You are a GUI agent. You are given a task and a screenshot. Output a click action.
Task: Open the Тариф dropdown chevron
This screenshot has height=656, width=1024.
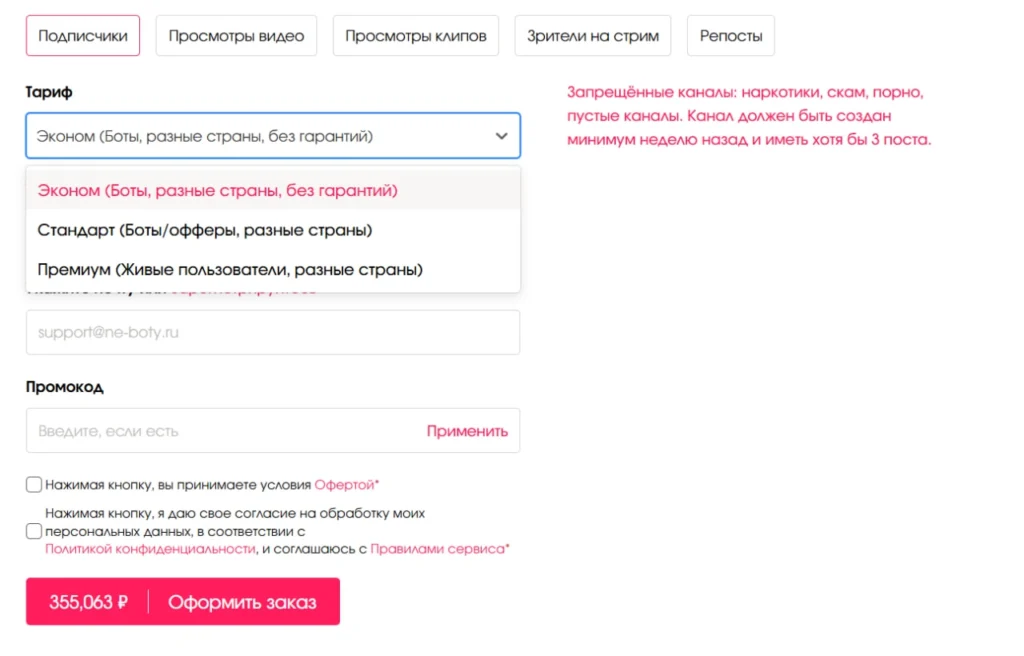[501, 136]
